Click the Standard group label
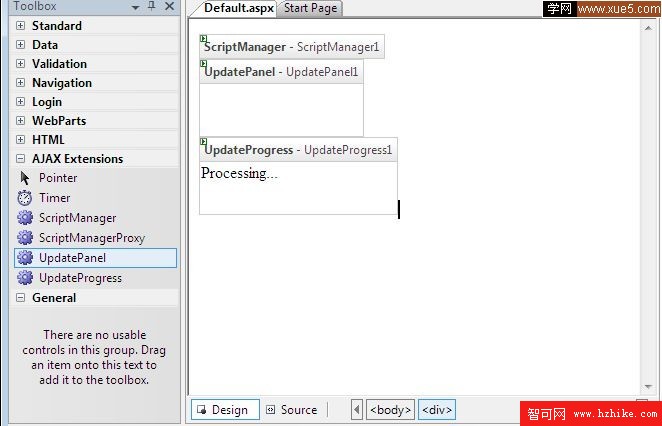The width and height of the screenshot is (662, 426). coord(57,25)
